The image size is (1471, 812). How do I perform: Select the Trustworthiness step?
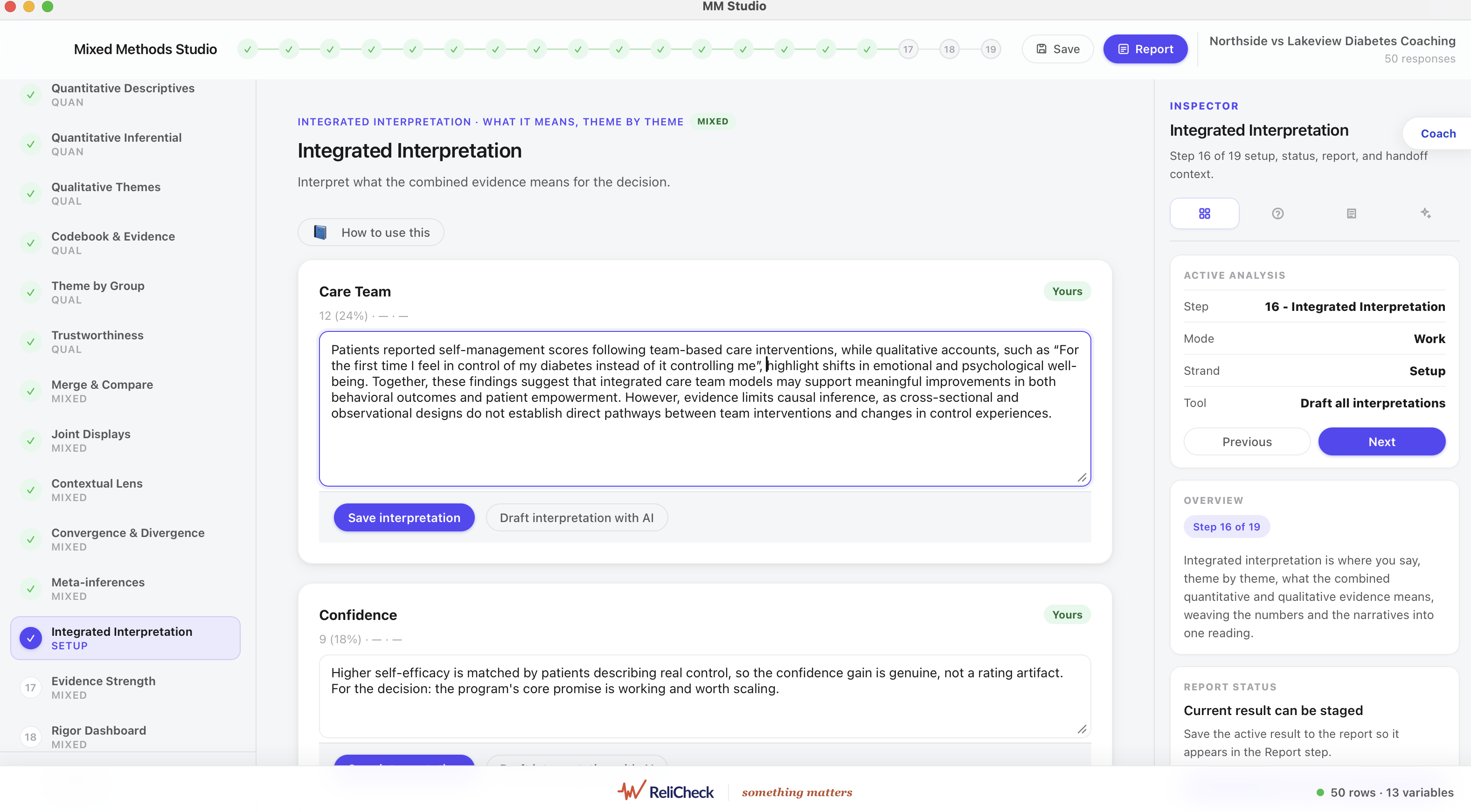[x=125, y=342]
